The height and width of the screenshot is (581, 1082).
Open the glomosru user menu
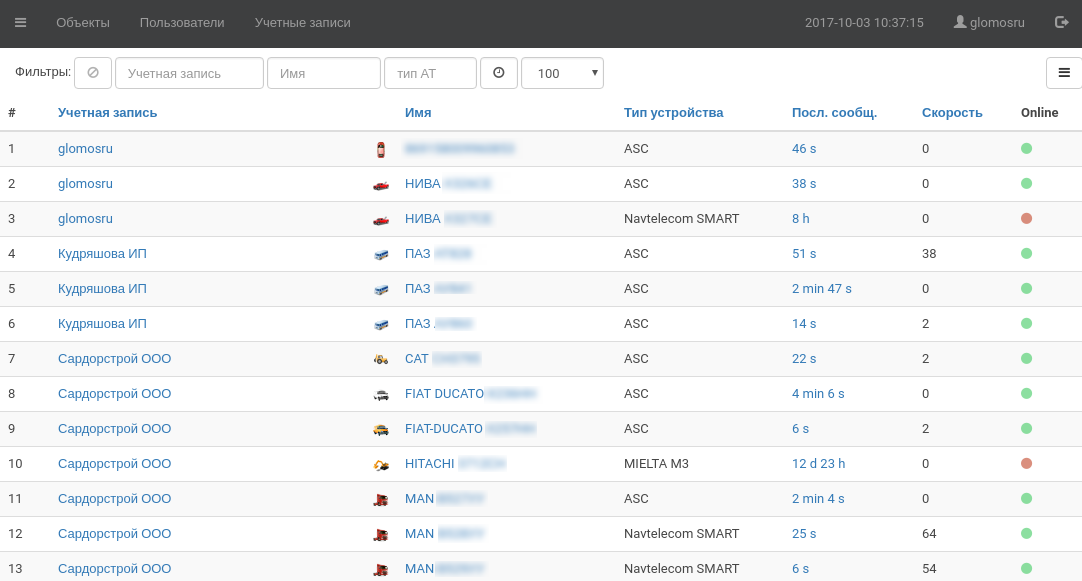(989, 22)
